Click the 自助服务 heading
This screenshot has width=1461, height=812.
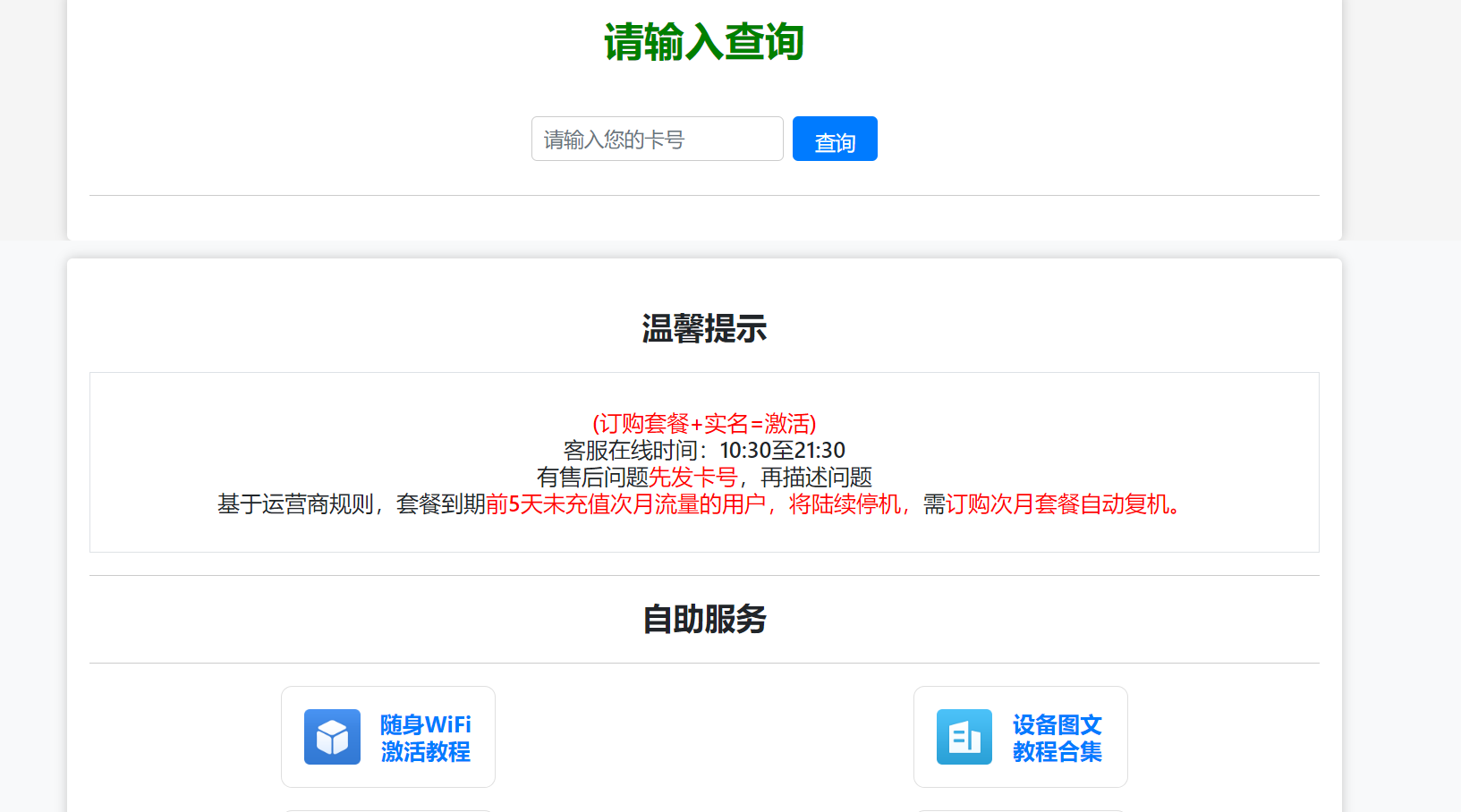(x=704, y=619)
